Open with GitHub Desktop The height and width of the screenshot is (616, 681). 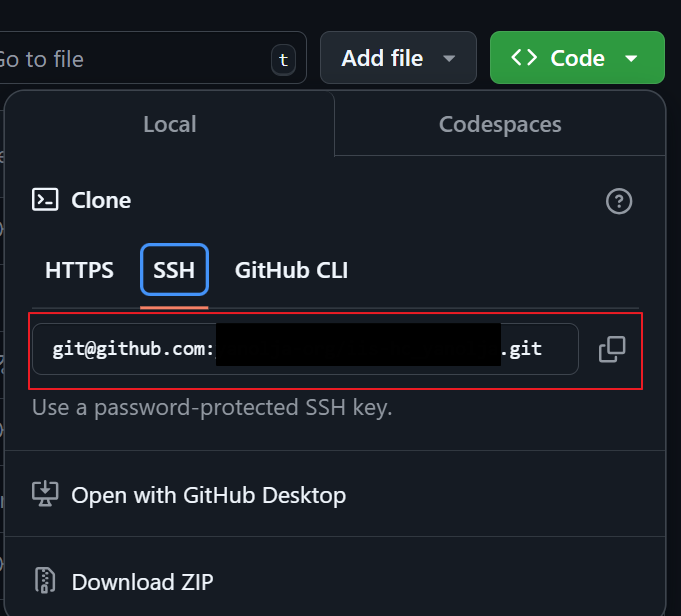coord(209,495)
